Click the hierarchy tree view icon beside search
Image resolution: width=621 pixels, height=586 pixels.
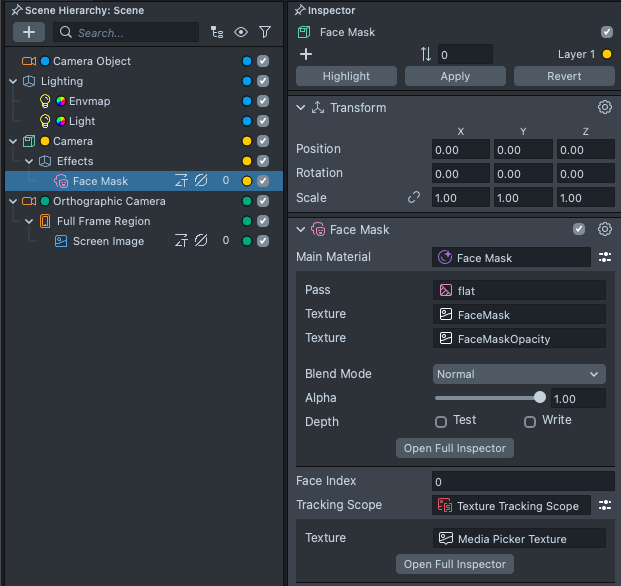[x=217, y=33]
